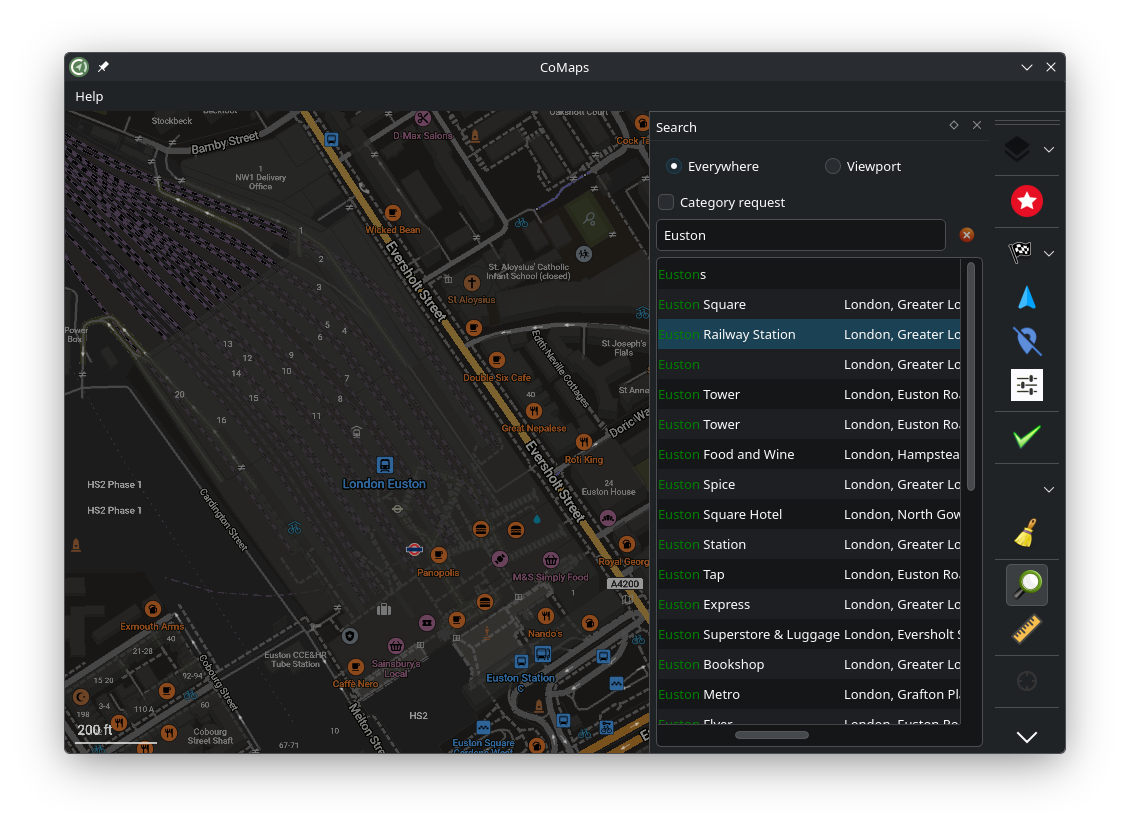
Task: Click the St Aloysius church marker
Action: 471,283
